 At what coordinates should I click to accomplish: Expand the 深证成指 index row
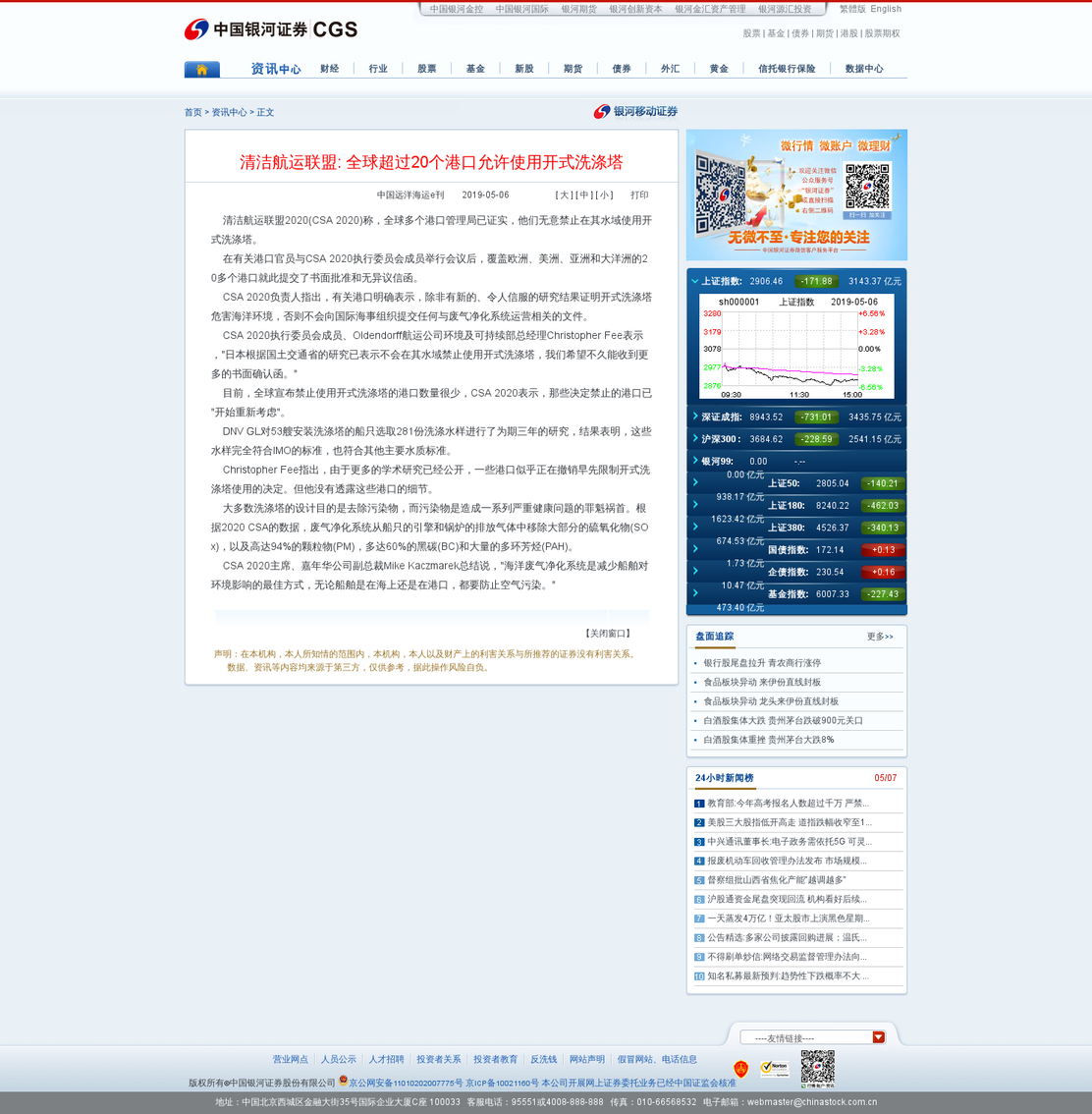click(695, 417)
